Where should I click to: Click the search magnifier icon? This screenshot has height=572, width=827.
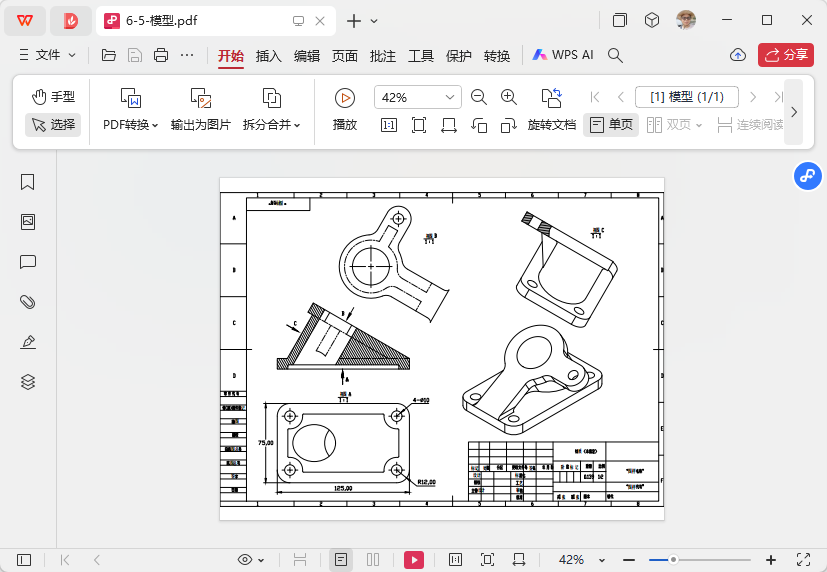click(615, 55)
